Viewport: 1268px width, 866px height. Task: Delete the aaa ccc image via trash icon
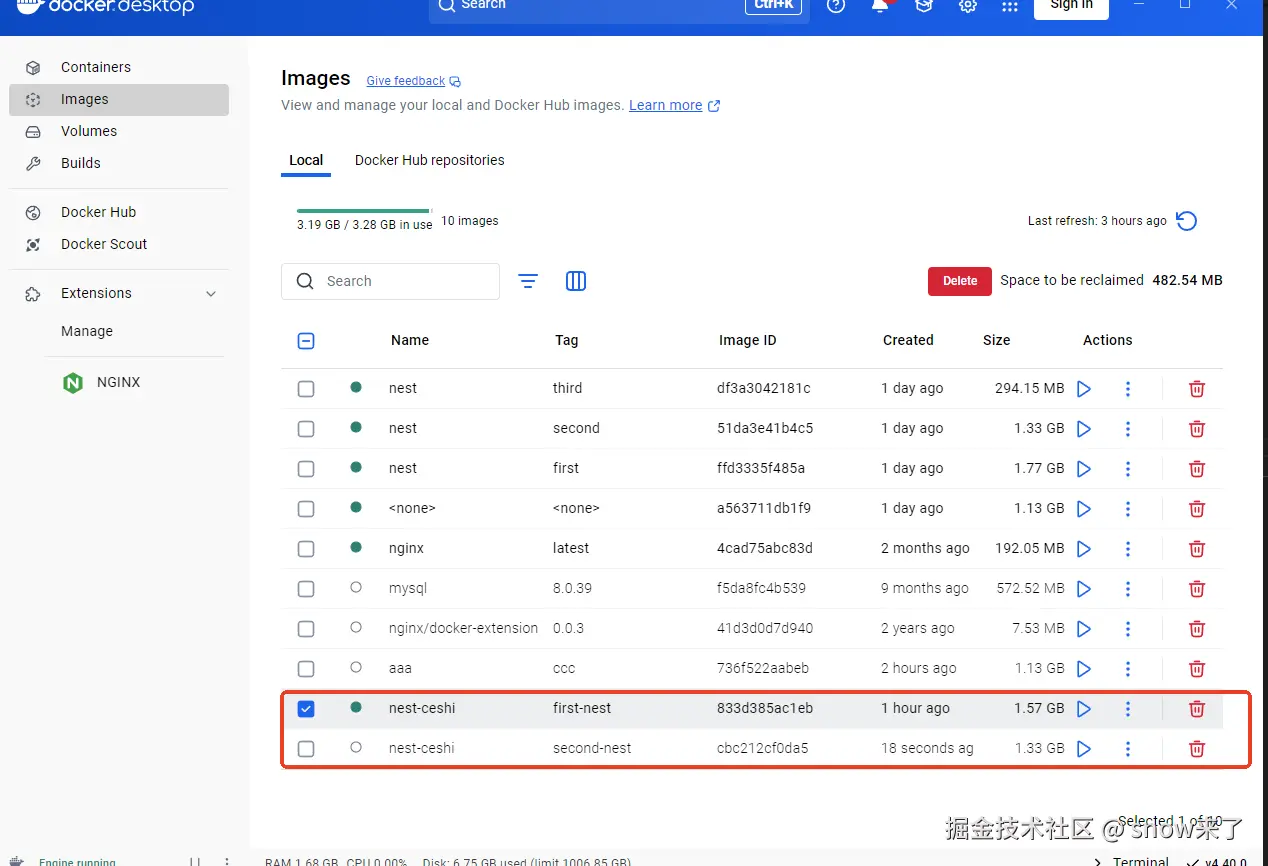(1196, 669)
